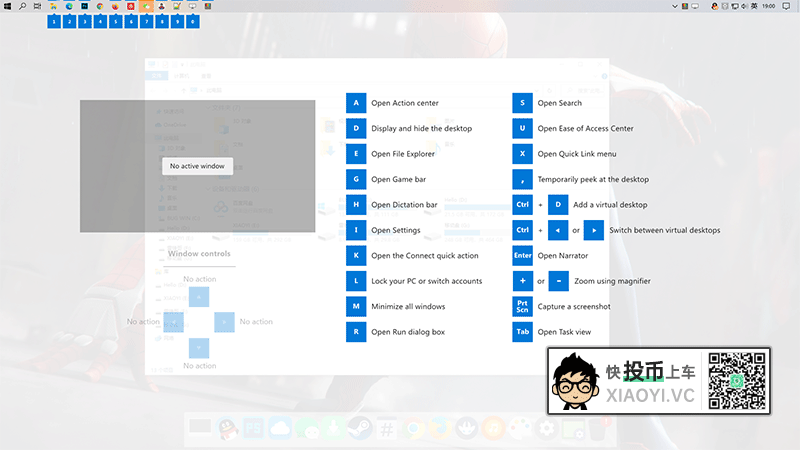Launch Photoshop from the taskbar
Screen dimensions: 800x450
85,6
